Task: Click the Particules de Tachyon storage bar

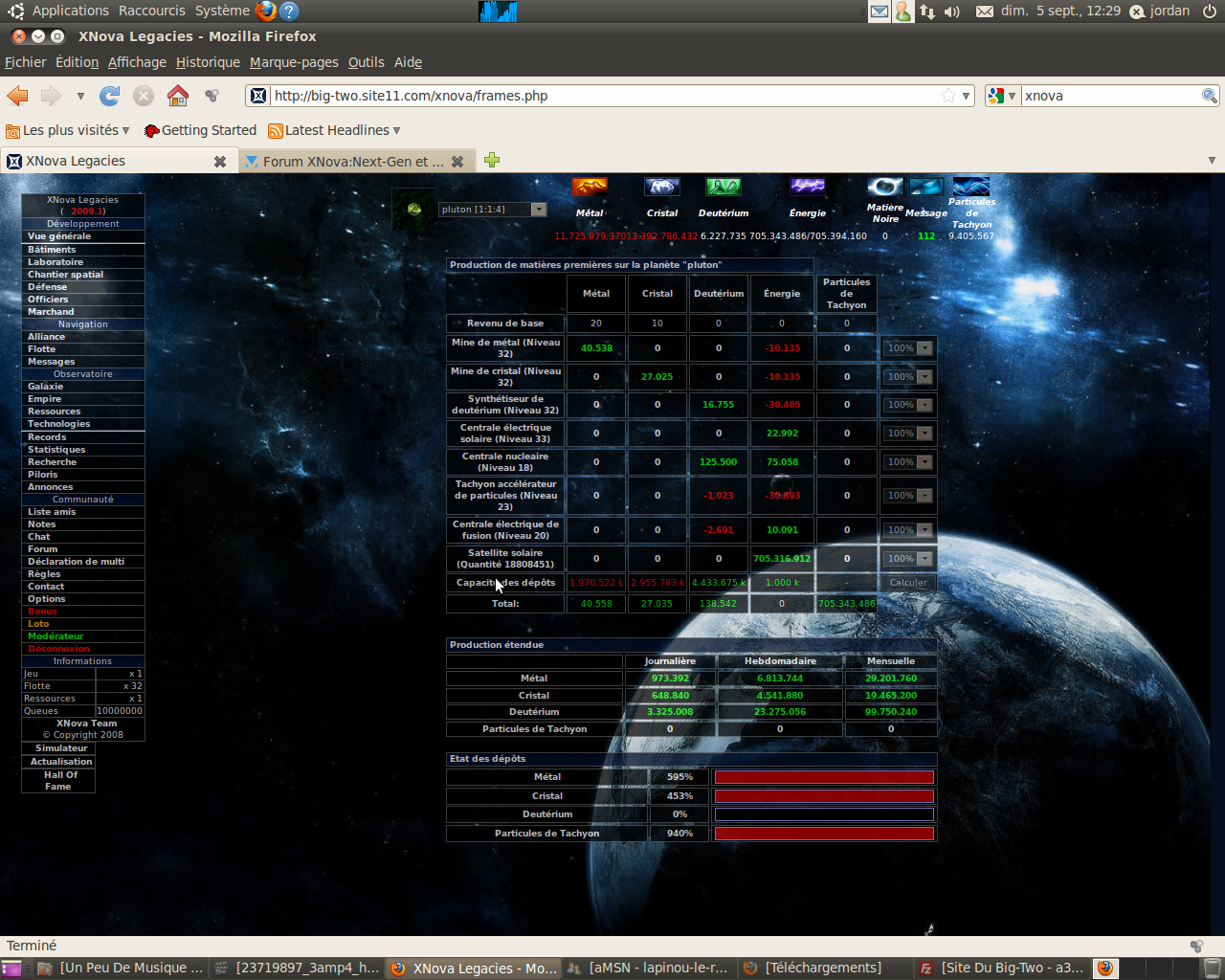Action: click(x=824, y=834)
